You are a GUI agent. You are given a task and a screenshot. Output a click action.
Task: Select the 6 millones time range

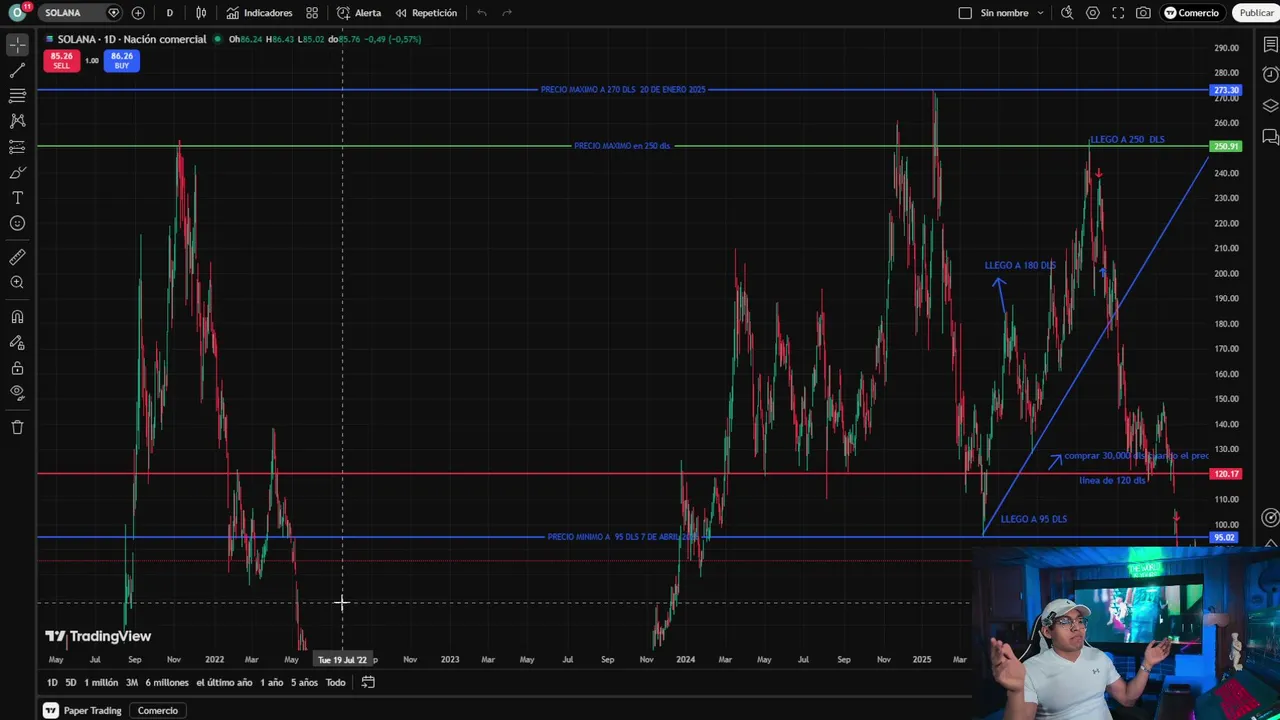[x=167, y=683]
